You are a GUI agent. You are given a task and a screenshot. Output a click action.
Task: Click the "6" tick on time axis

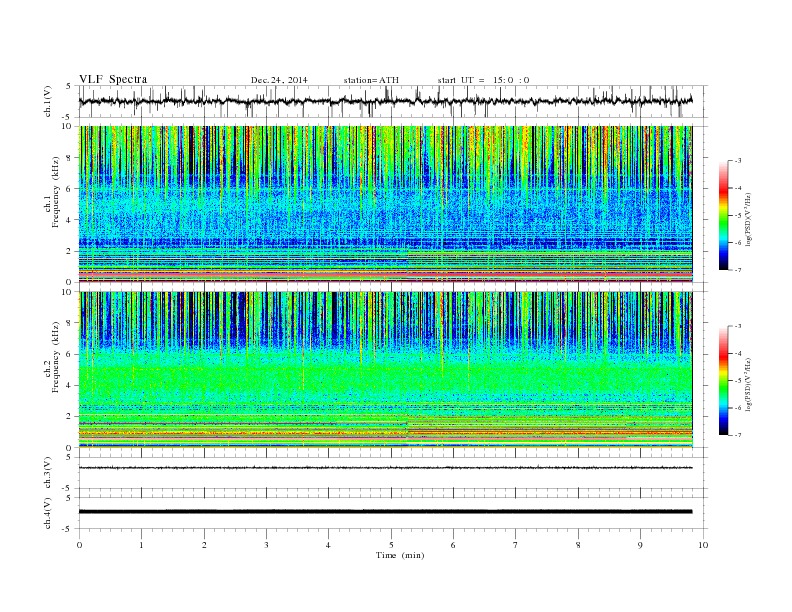(x=453, y=545)
